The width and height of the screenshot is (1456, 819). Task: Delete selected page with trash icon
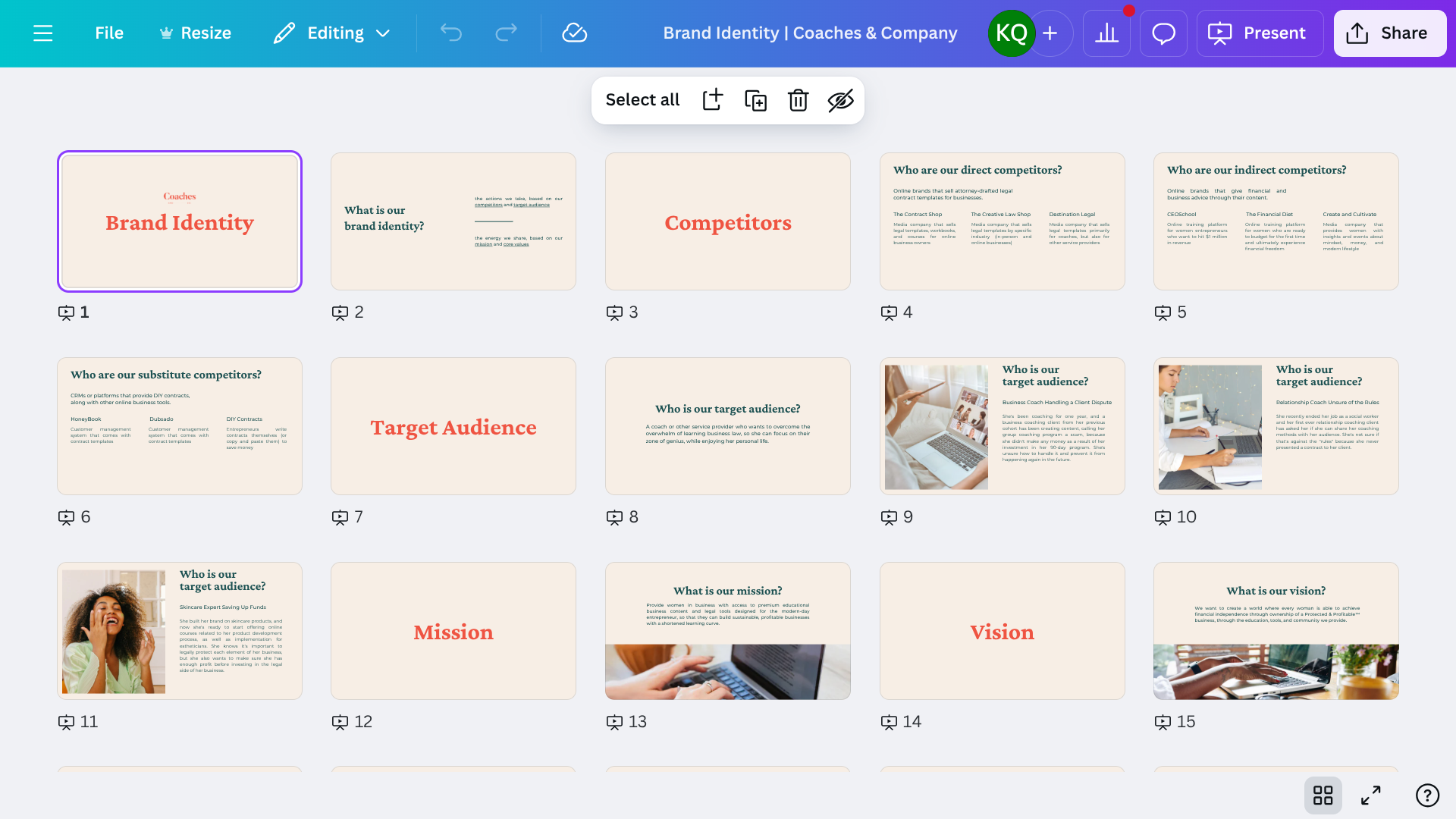pos(798,100)
